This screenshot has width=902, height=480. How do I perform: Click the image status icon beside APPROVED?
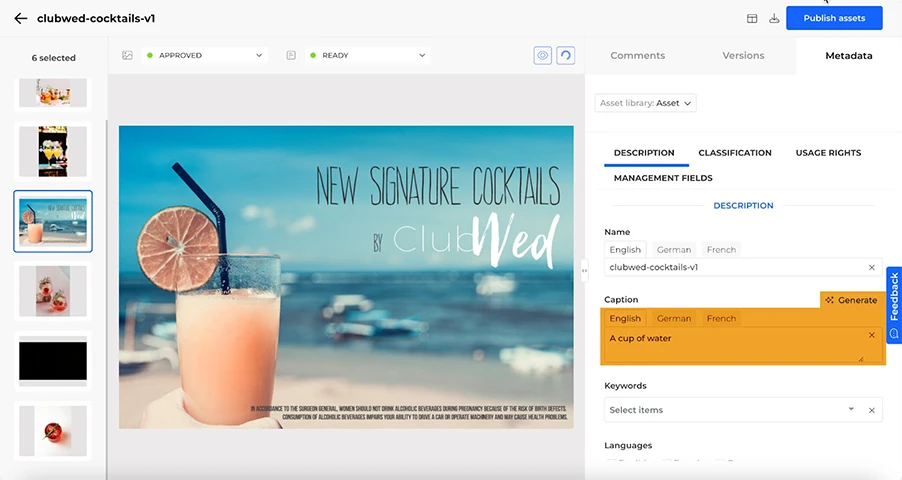(127, 55)
